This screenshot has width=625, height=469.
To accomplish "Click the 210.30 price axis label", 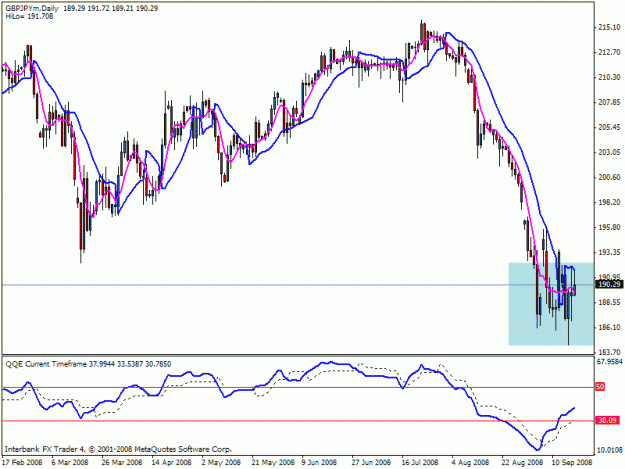I will [x=609, y=77].
